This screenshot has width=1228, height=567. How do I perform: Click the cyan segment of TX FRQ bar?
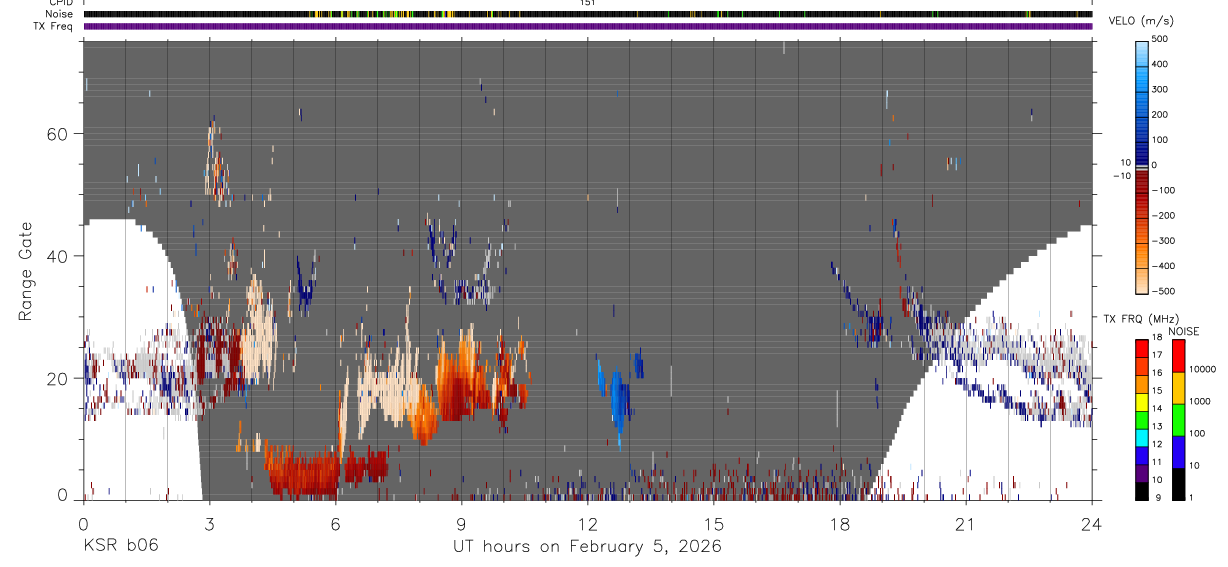point(1141,438)
